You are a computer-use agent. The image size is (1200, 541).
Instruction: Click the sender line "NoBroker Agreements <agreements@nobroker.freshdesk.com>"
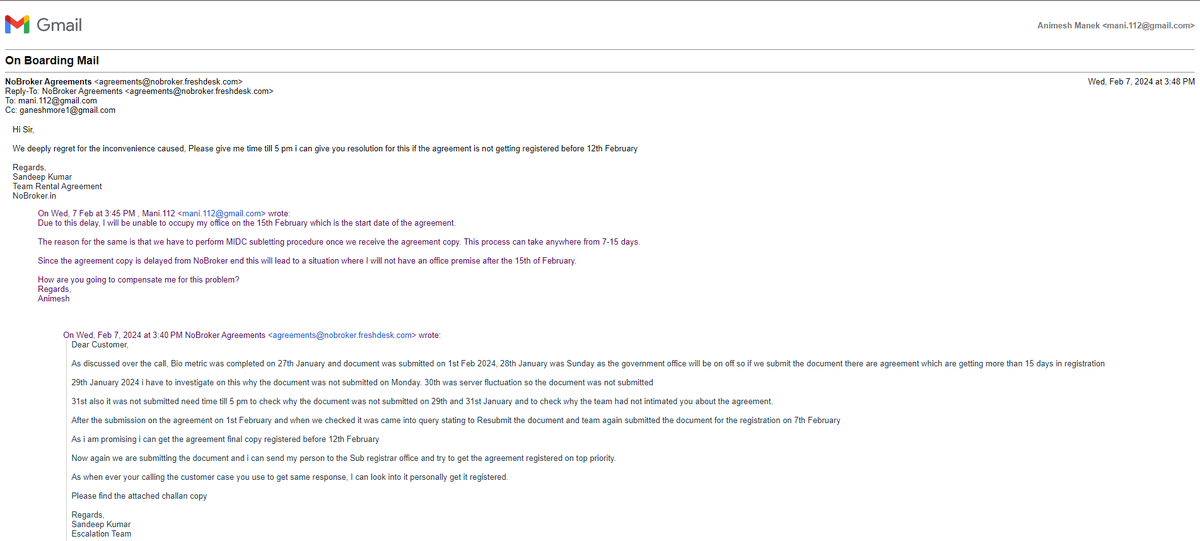tap(124, 81)
